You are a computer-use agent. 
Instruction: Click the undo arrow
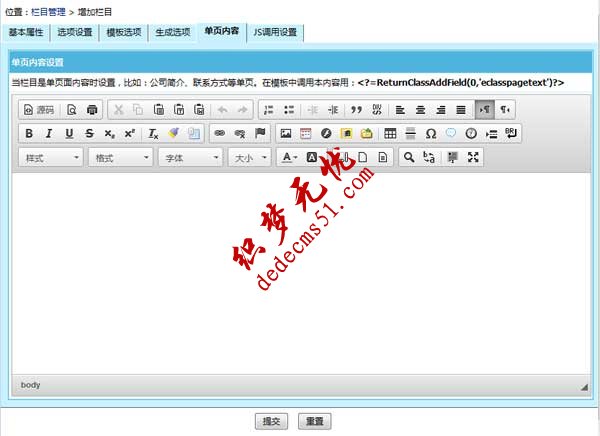click(222, 110)
